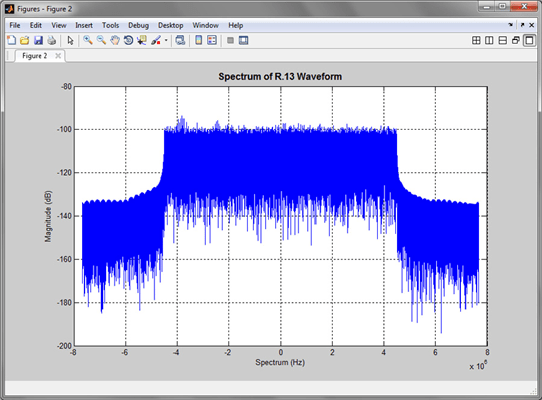The height and width of the screenshot is (400, 542).
Task: Click the New Figure icon
Action: point(11,40)
